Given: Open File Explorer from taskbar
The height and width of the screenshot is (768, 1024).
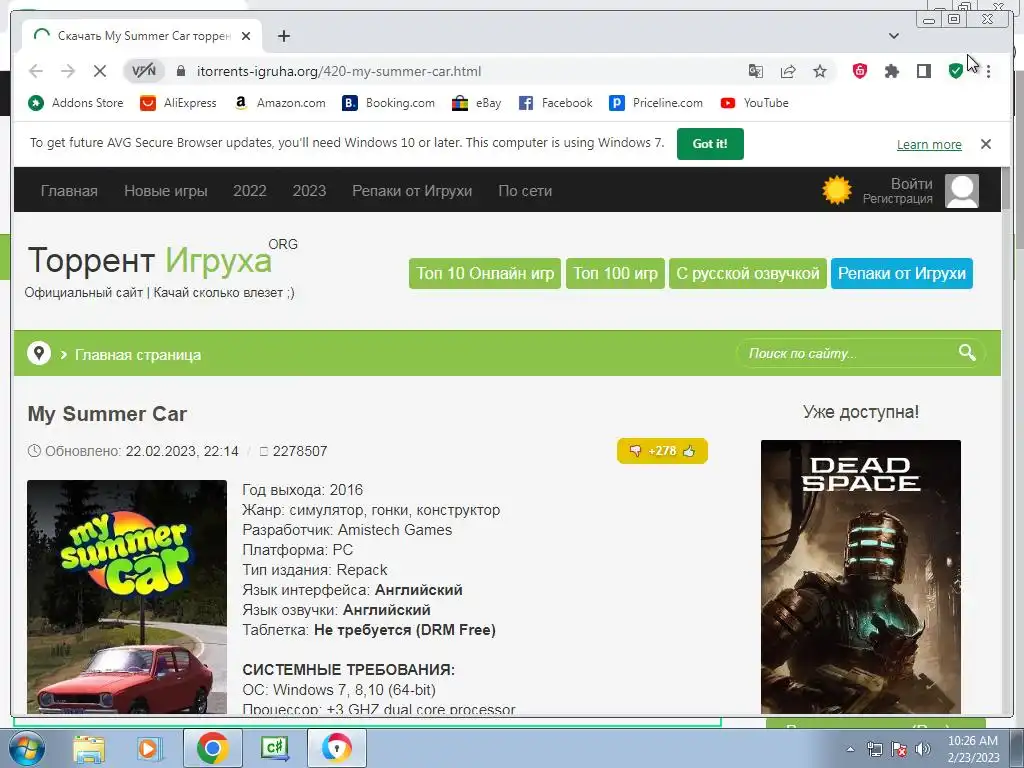Looking at the screenshot, I should [89, 748].
